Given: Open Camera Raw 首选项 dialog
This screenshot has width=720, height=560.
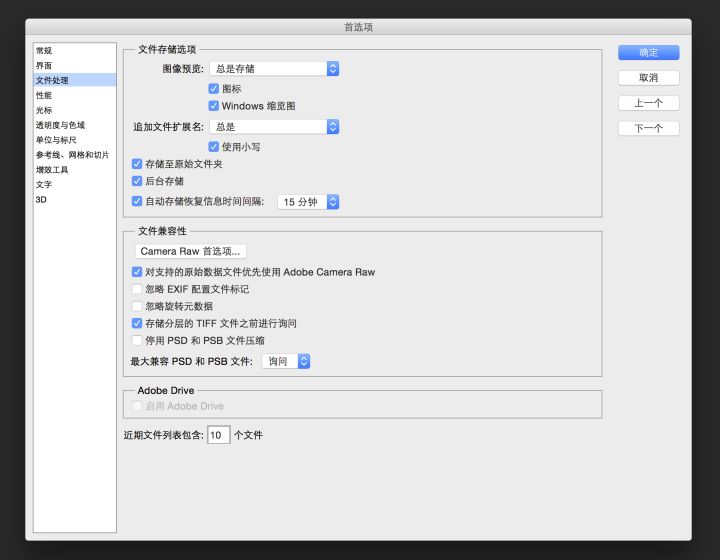Looking at the screenshot, I should tap(191, 252).
